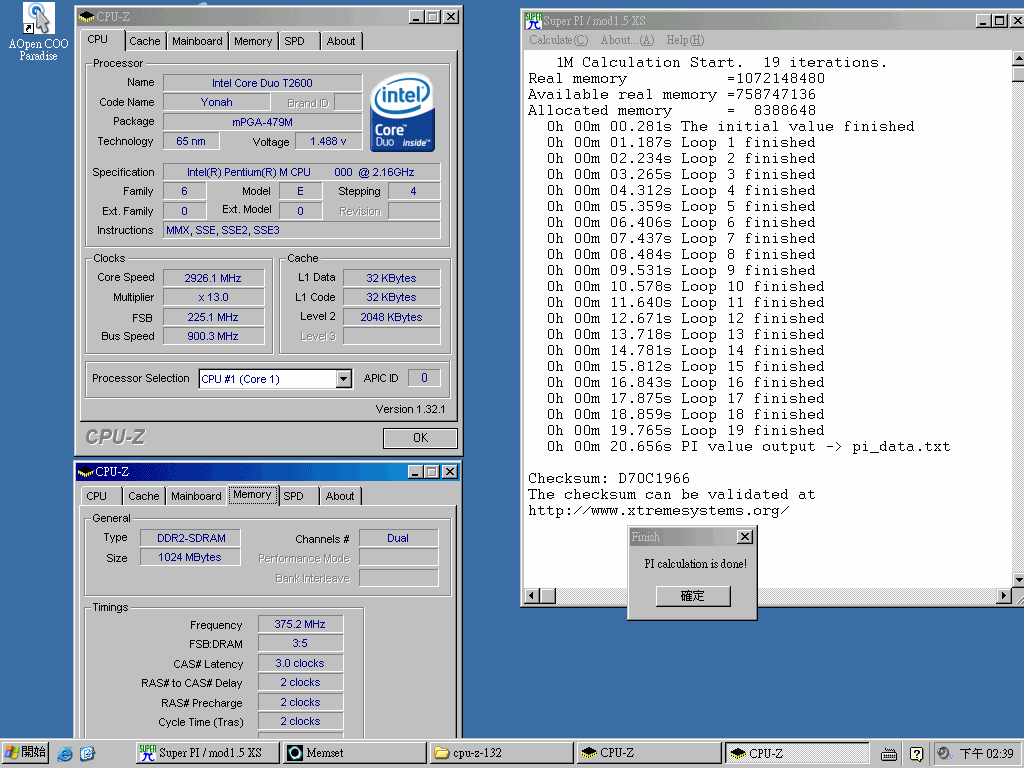
Task: Open the keyboard tray icon
Action: pos(889,754)
